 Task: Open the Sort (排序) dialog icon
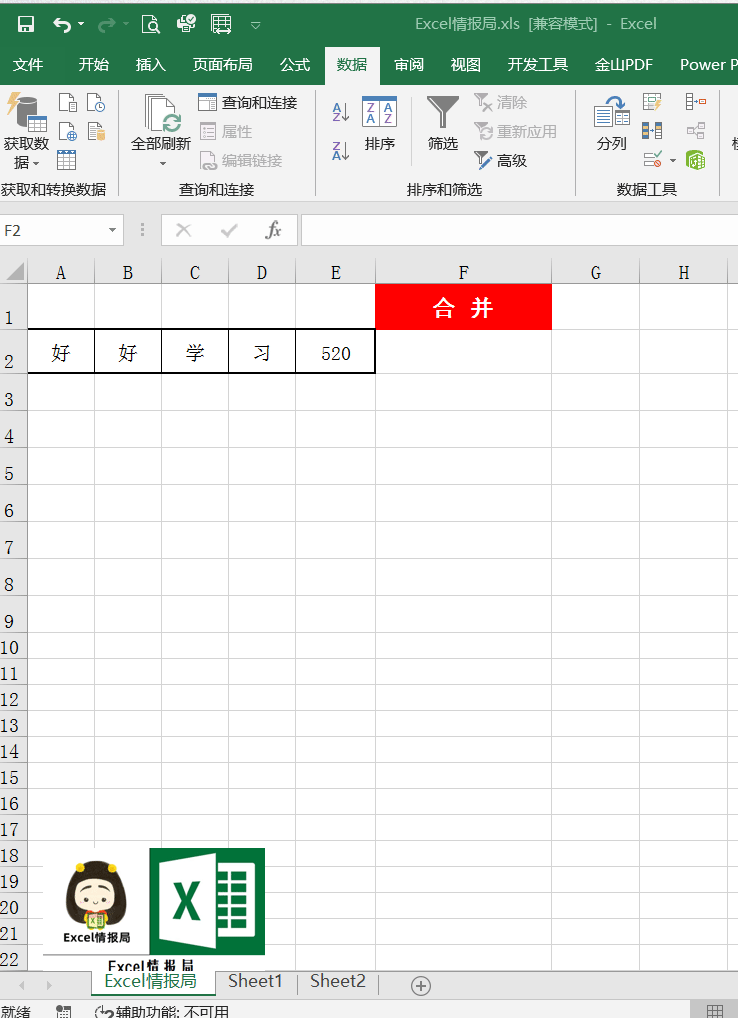(380, 112)
